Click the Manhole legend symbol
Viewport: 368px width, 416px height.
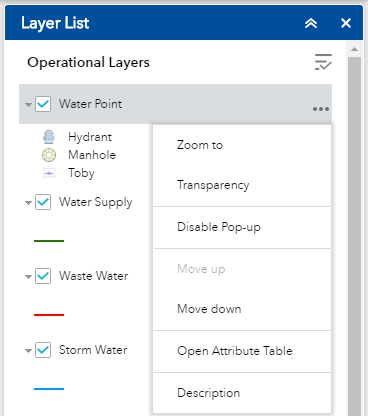click(x=49, y=155)
